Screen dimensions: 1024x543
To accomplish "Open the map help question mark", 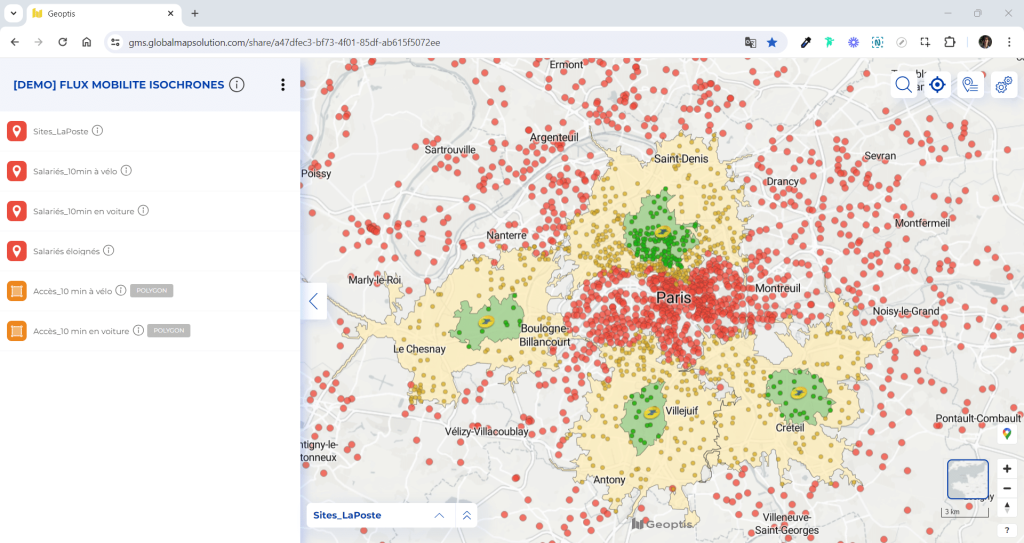I will [x=1006, y=530].
